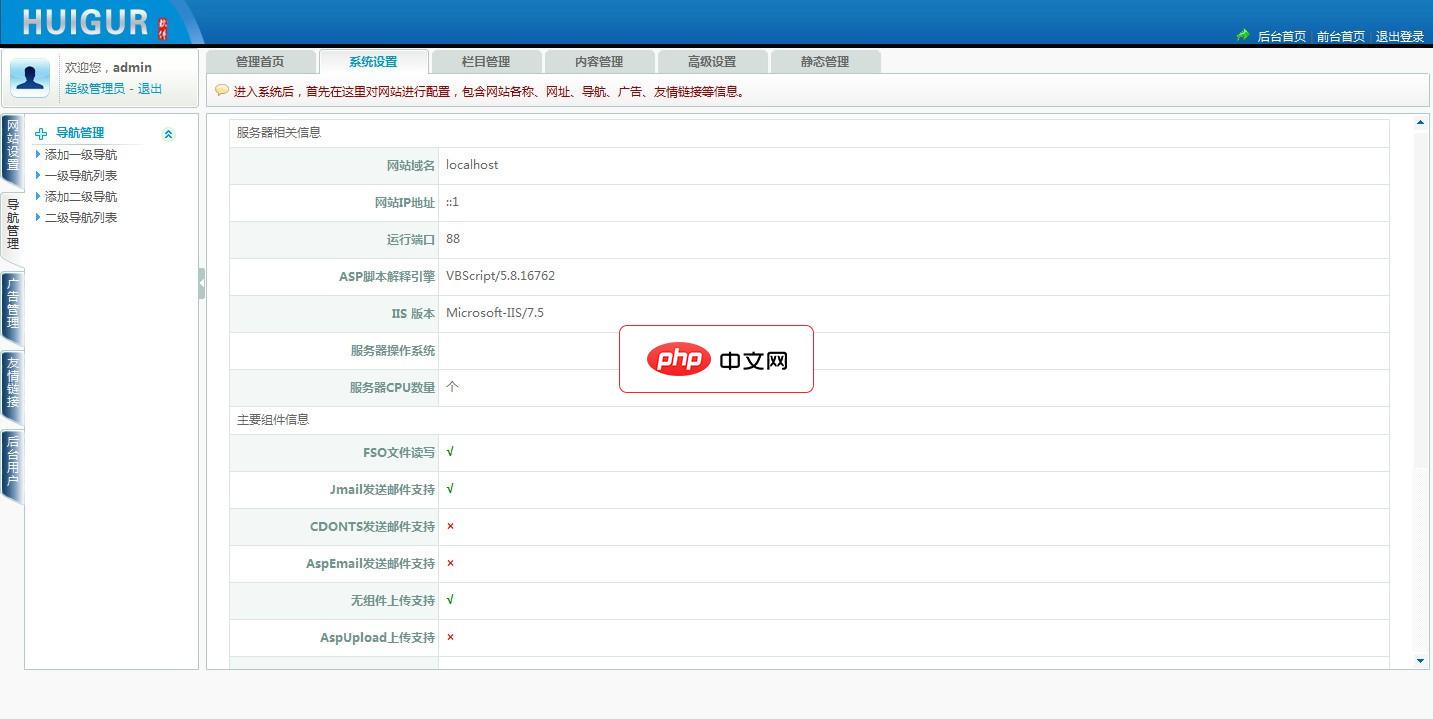Click AspUpload上传支持 label
Image resolution: width=1433 pixels, height=719 pixels.
(x=378, y=638)
